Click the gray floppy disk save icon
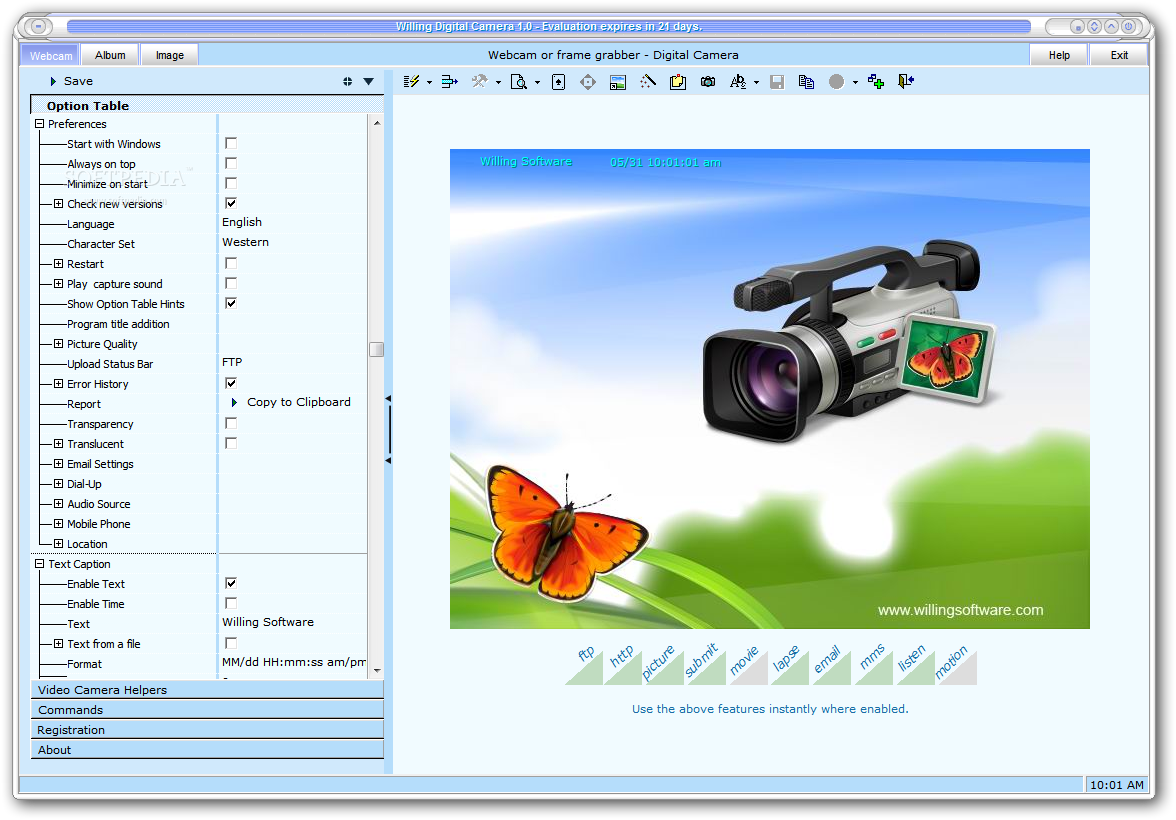 (x=777, y=82)
